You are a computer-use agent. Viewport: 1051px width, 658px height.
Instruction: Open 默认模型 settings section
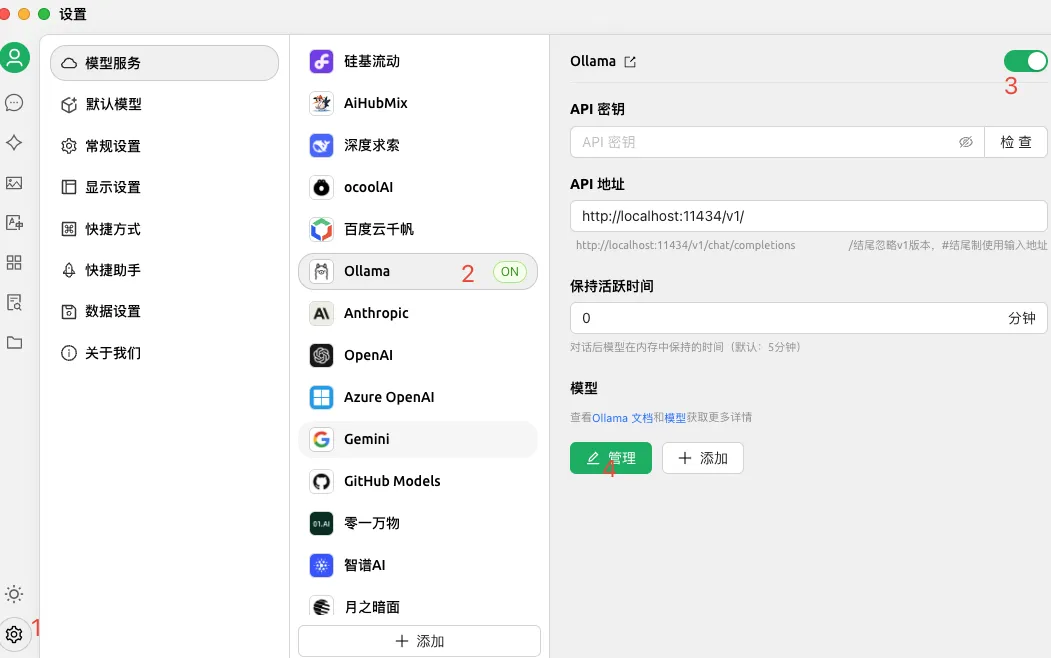[x=164, y=105]
